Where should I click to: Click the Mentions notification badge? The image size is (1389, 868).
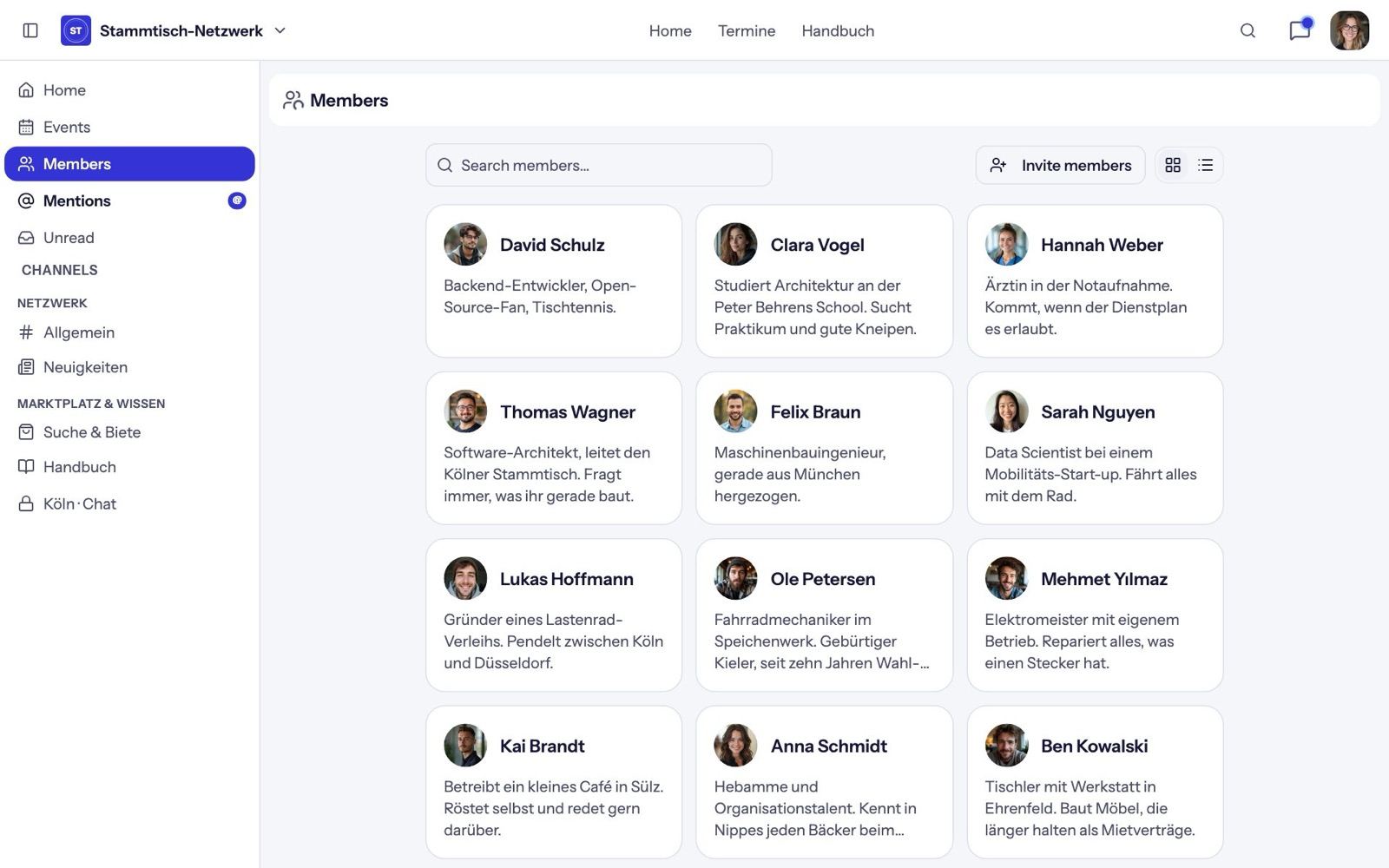[x=237, y=201]
